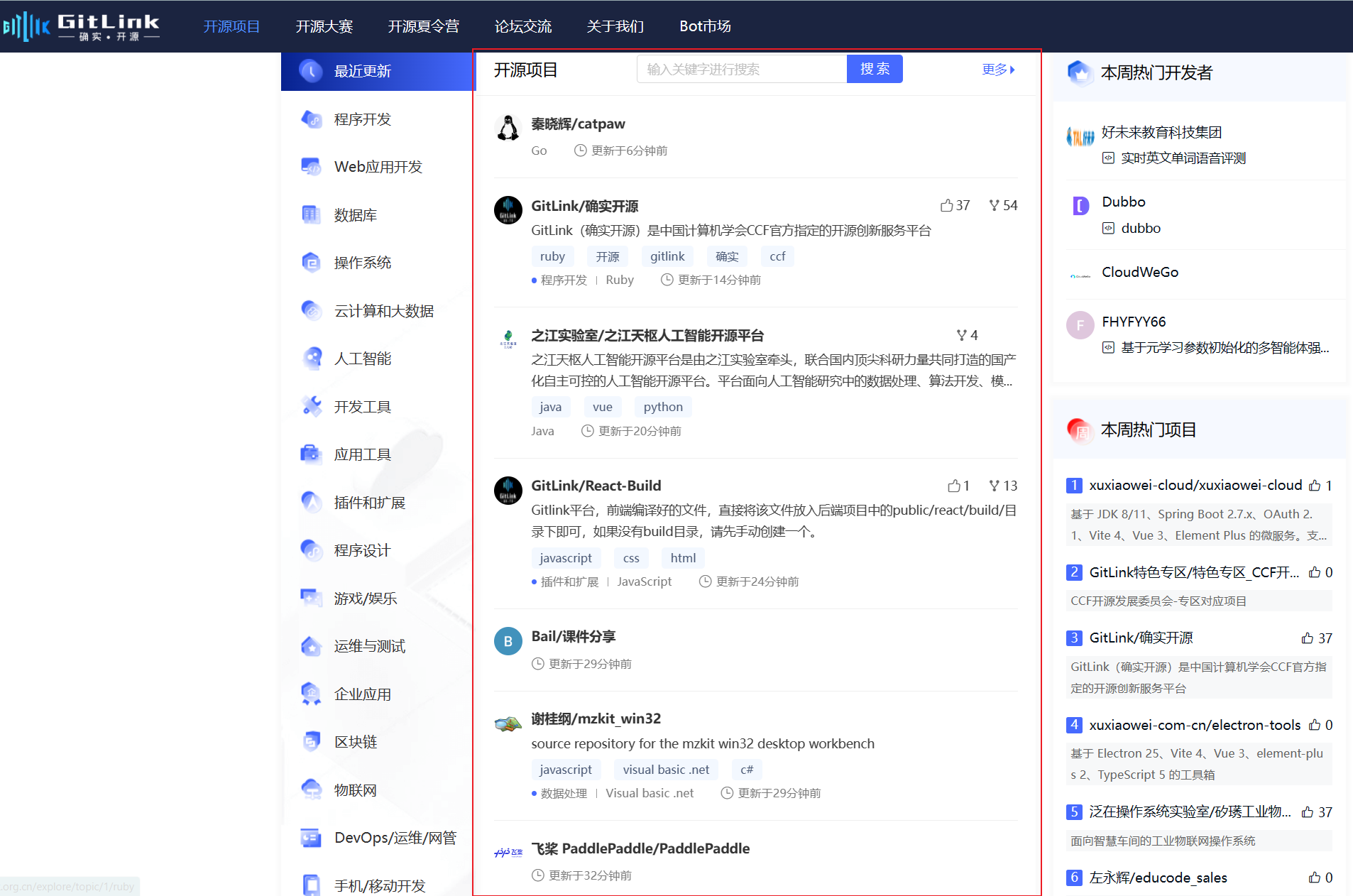Screen dimensions: 1353x896
Task: Click the avatar of GitLink/确实开源 project
Action: pos(508,210)
